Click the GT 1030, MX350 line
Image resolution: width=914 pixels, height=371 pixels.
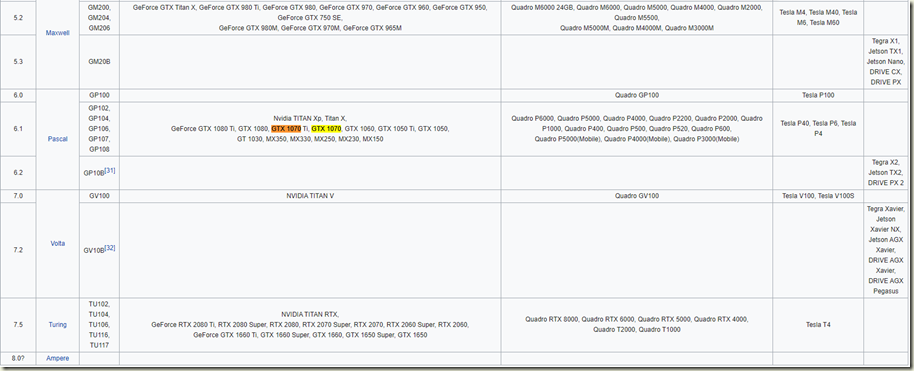[310, 139]
